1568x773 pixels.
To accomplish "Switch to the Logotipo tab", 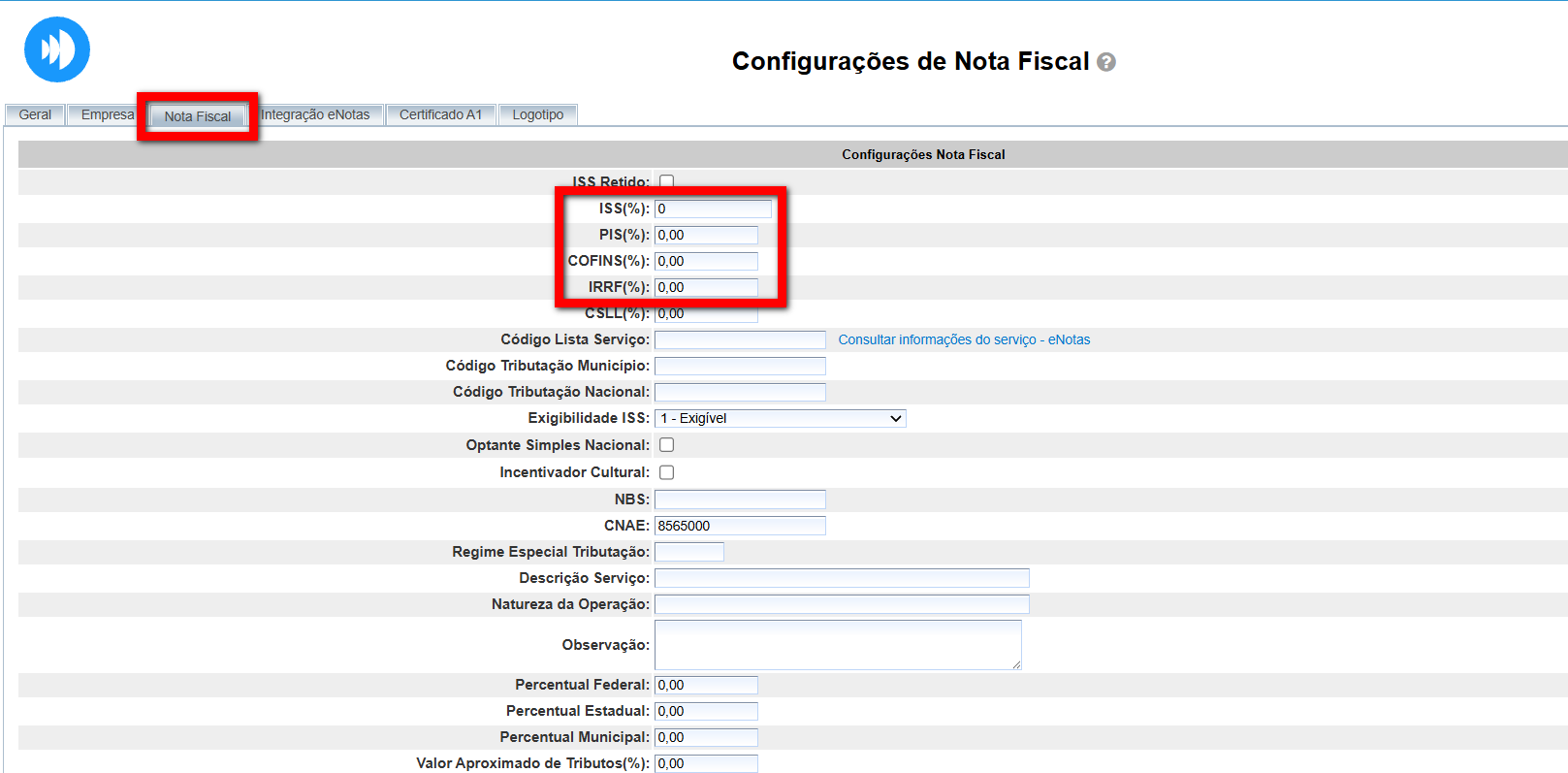I will click(537, 114).
